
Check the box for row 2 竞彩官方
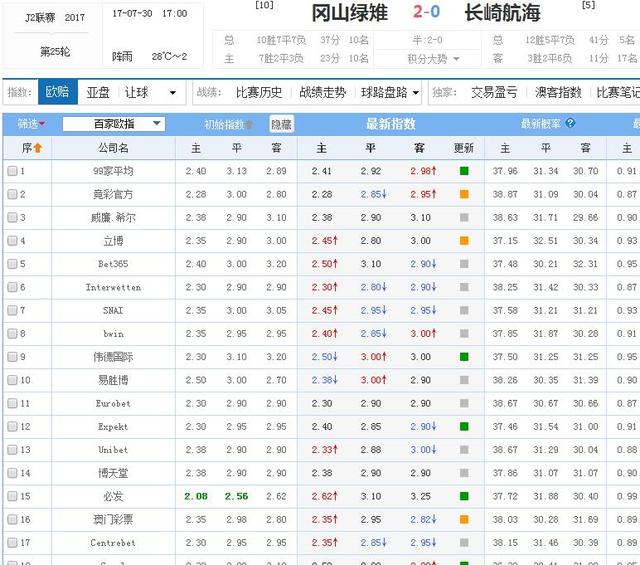(x=12, y=194)
